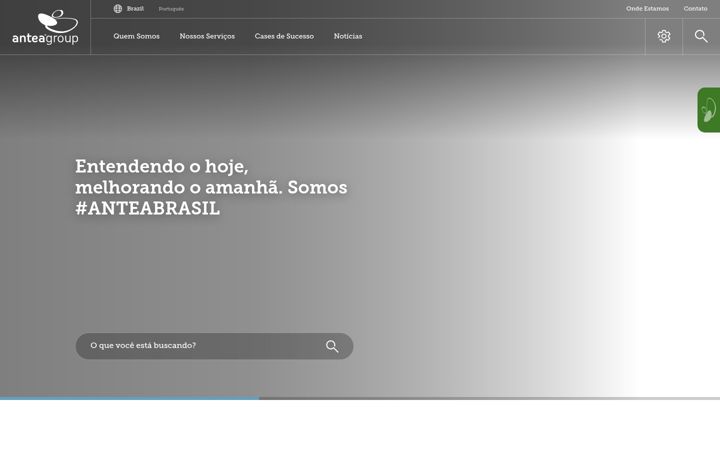Image resolution: width=720 pixels, height=450 pixels.
Task: Click the globe icon beside Brazil
Action: click(x=118, y=9)
